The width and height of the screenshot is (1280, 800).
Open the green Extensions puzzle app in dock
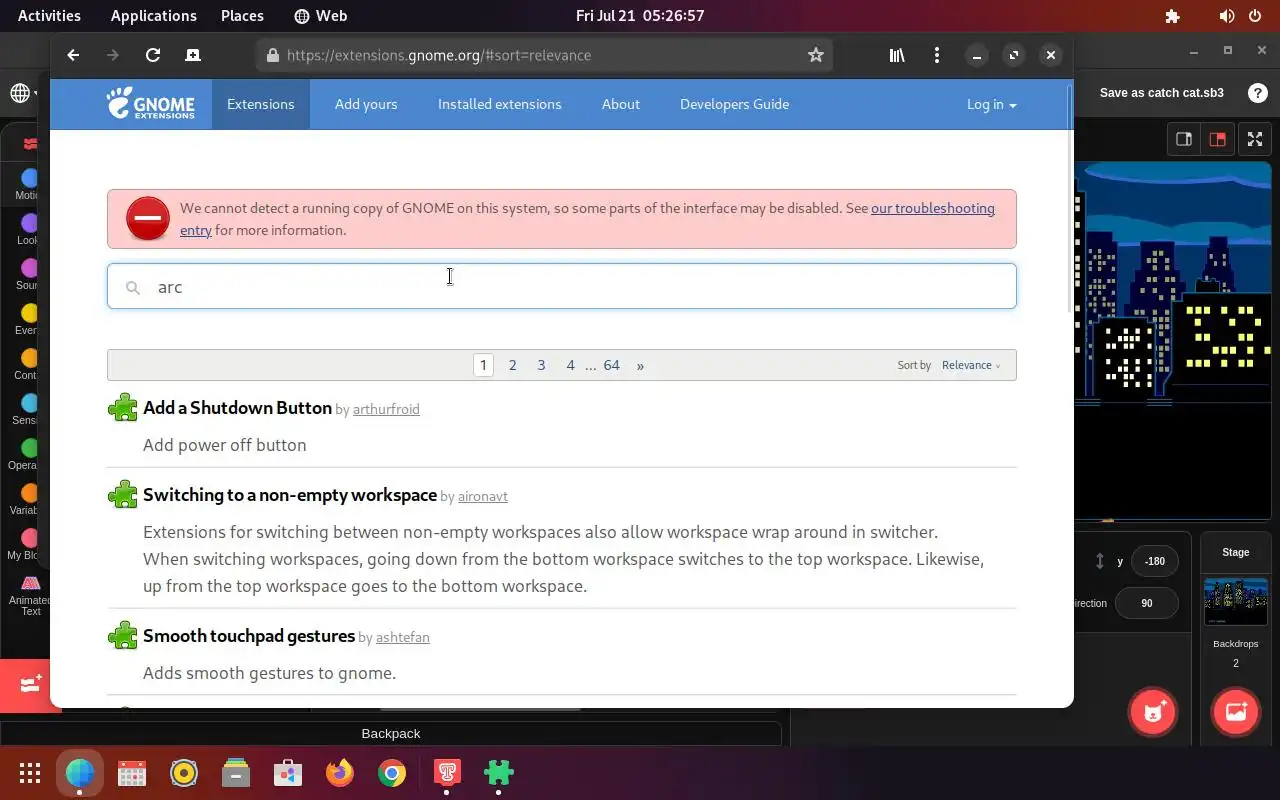coord(498,773)
